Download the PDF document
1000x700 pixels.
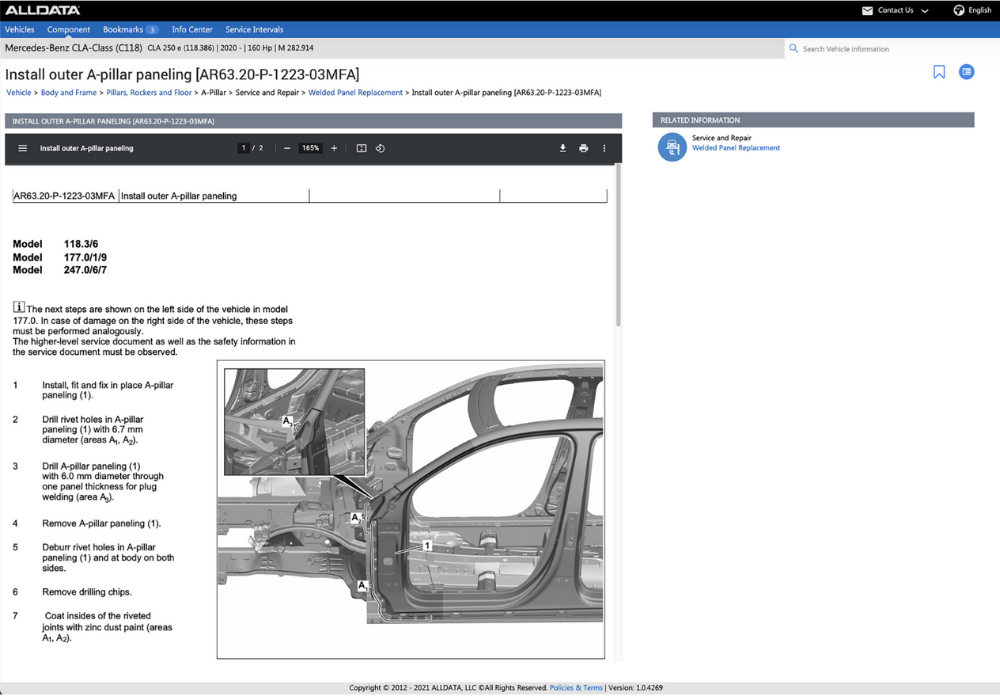click(562, 148)
